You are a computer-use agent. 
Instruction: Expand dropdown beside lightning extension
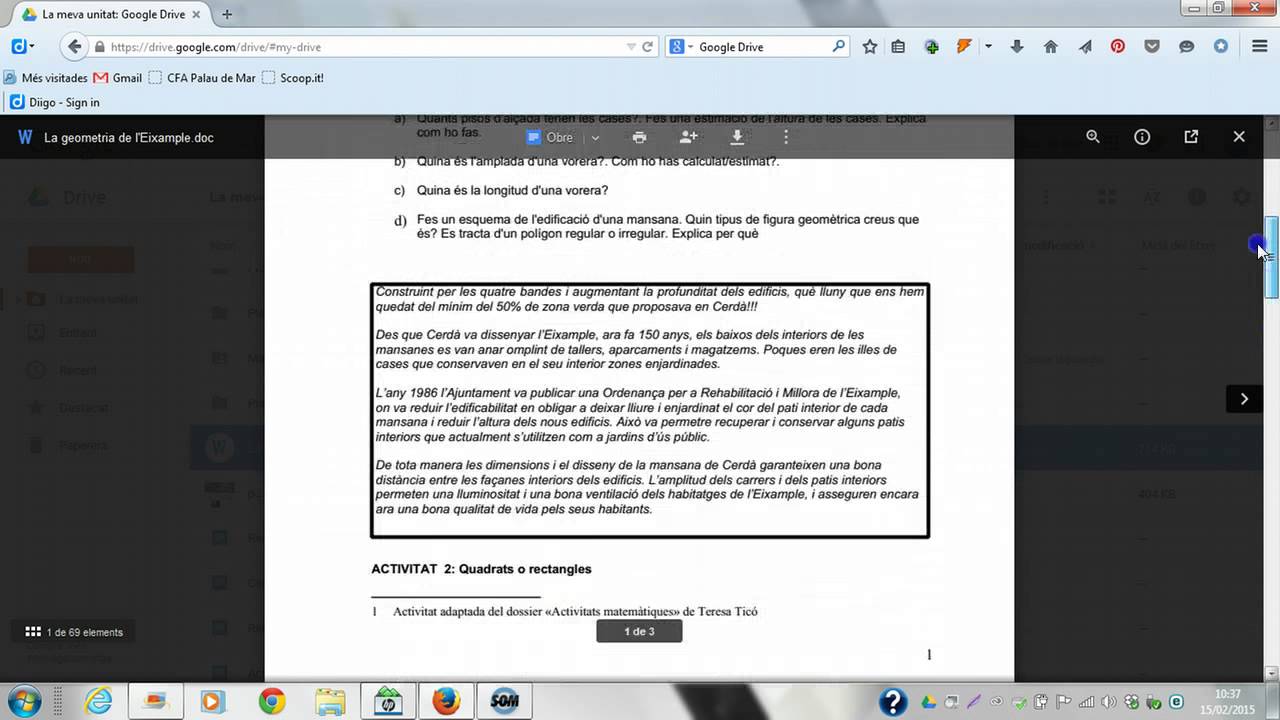tap(988, 47)
